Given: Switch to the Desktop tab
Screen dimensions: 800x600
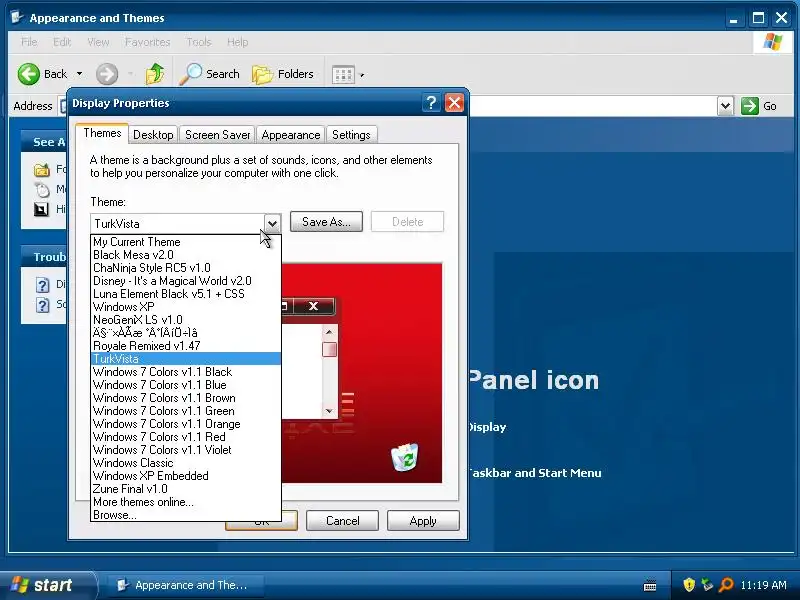Looking at the screenshot, I should tap(153, 135).
